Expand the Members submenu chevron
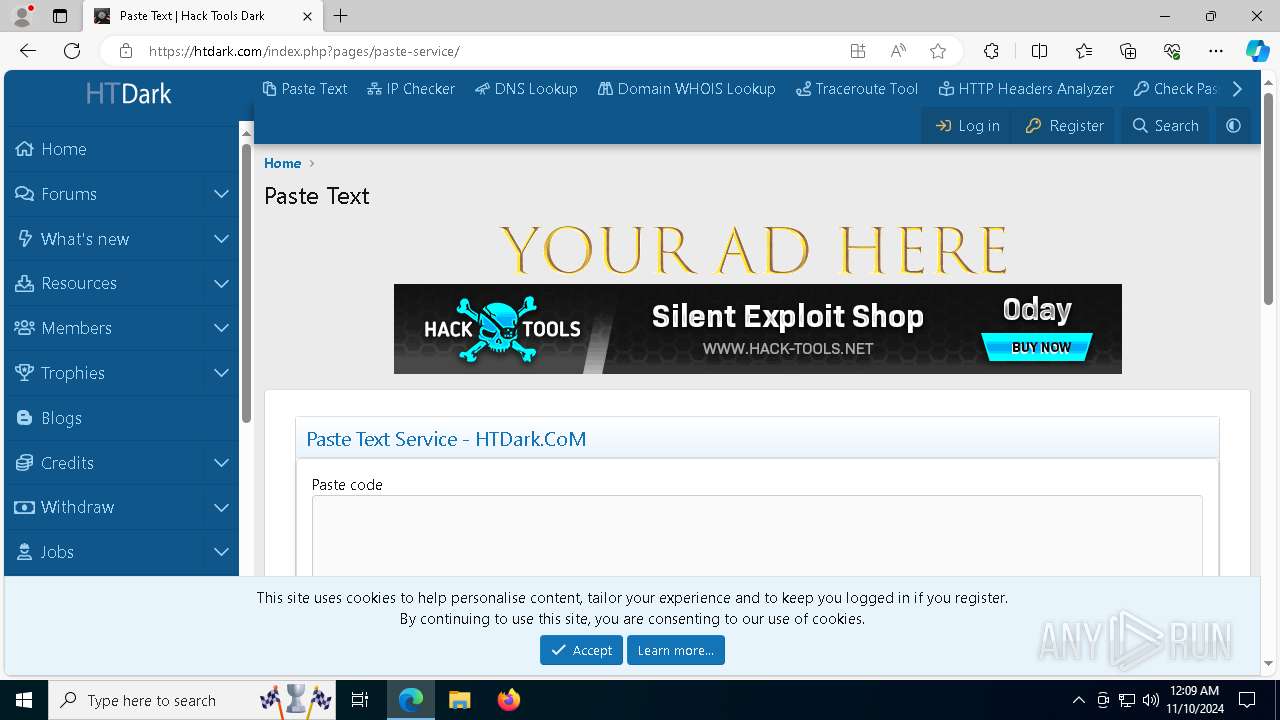Viewport: 1280px width, 720px height. (x=221, y=328)
